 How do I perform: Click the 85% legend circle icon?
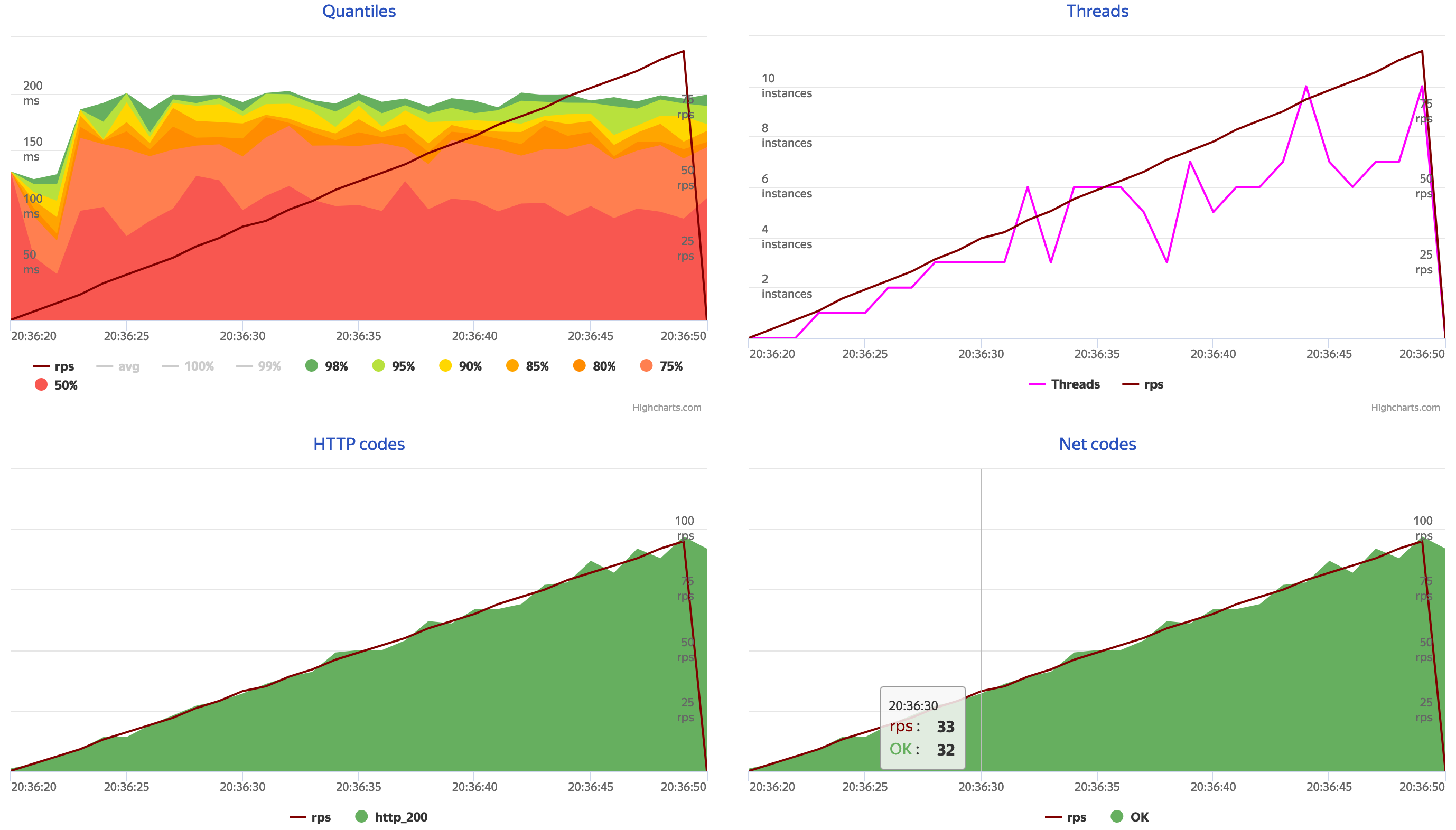(x=512, y=365)
